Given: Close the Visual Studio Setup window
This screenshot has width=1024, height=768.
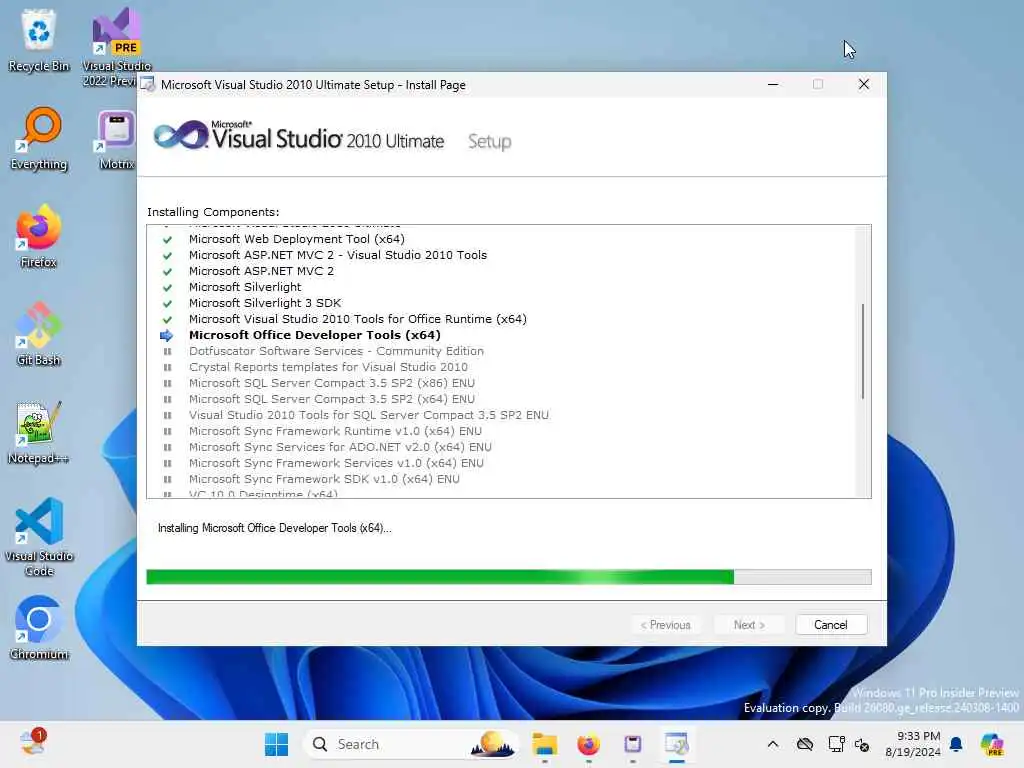Looking at the screenshot, I should tap(863, 84).
